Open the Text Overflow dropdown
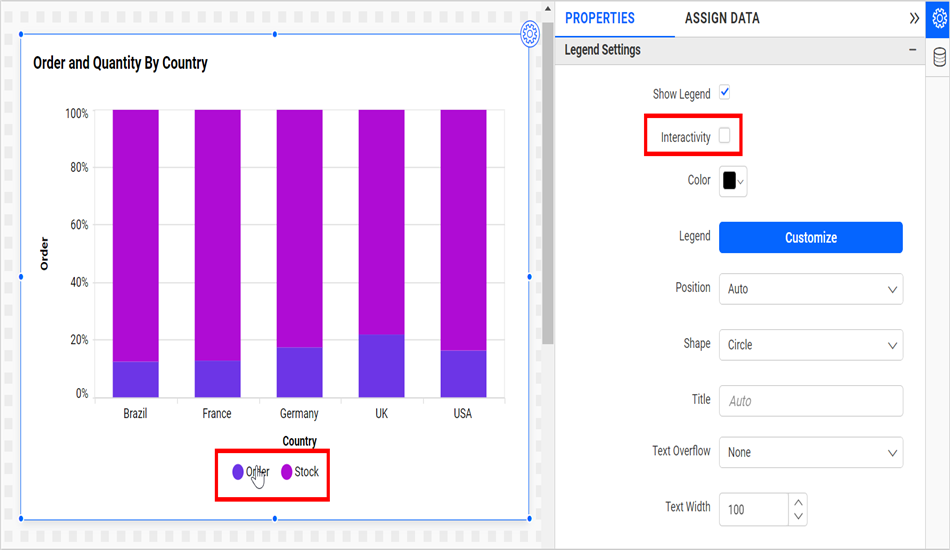 click(x=810, y=452)
